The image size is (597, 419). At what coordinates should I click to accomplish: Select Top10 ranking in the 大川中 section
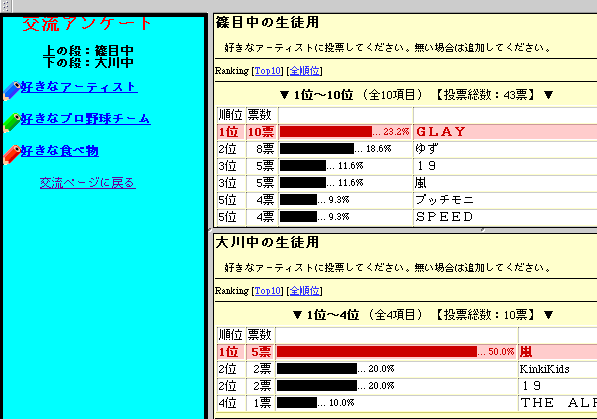click(x=268, y=291)
